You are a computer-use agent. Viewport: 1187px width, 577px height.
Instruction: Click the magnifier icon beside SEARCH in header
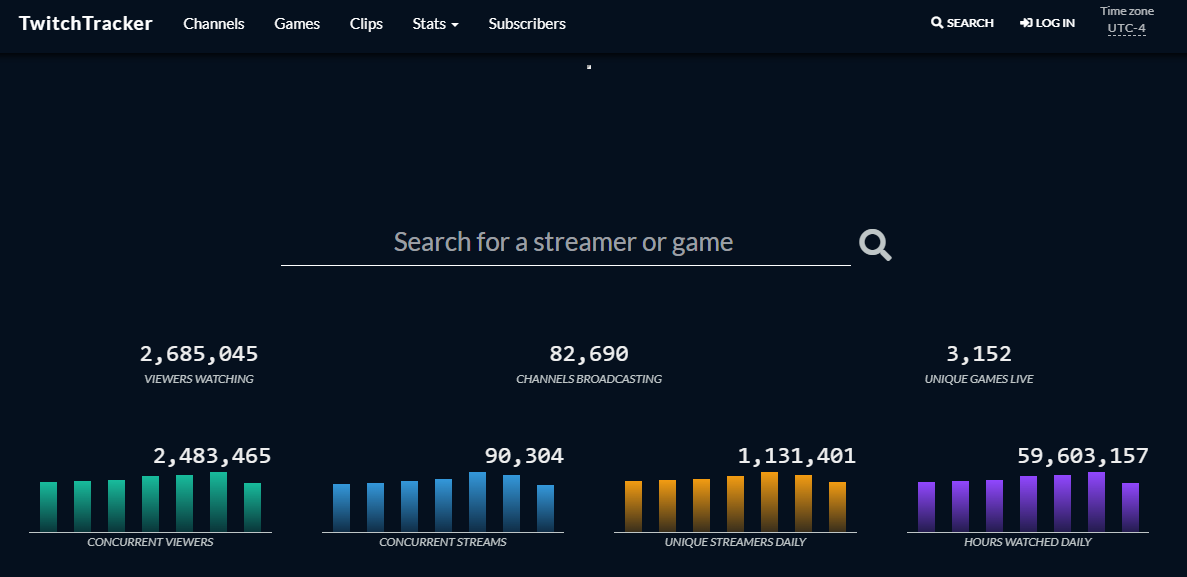click(x=937, y=23)
